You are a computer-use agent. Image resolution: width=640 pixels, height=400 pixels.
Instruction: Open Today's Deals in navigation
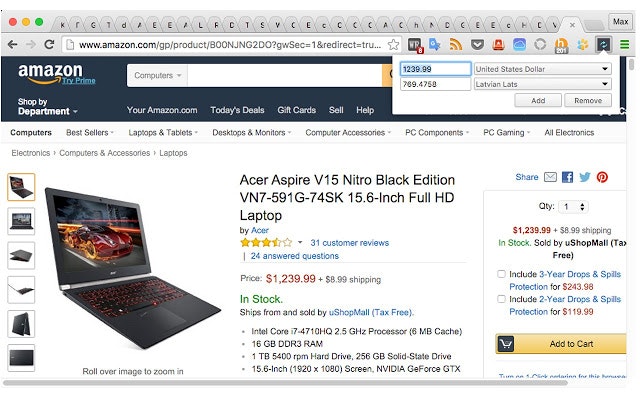(x=237, y=110)
